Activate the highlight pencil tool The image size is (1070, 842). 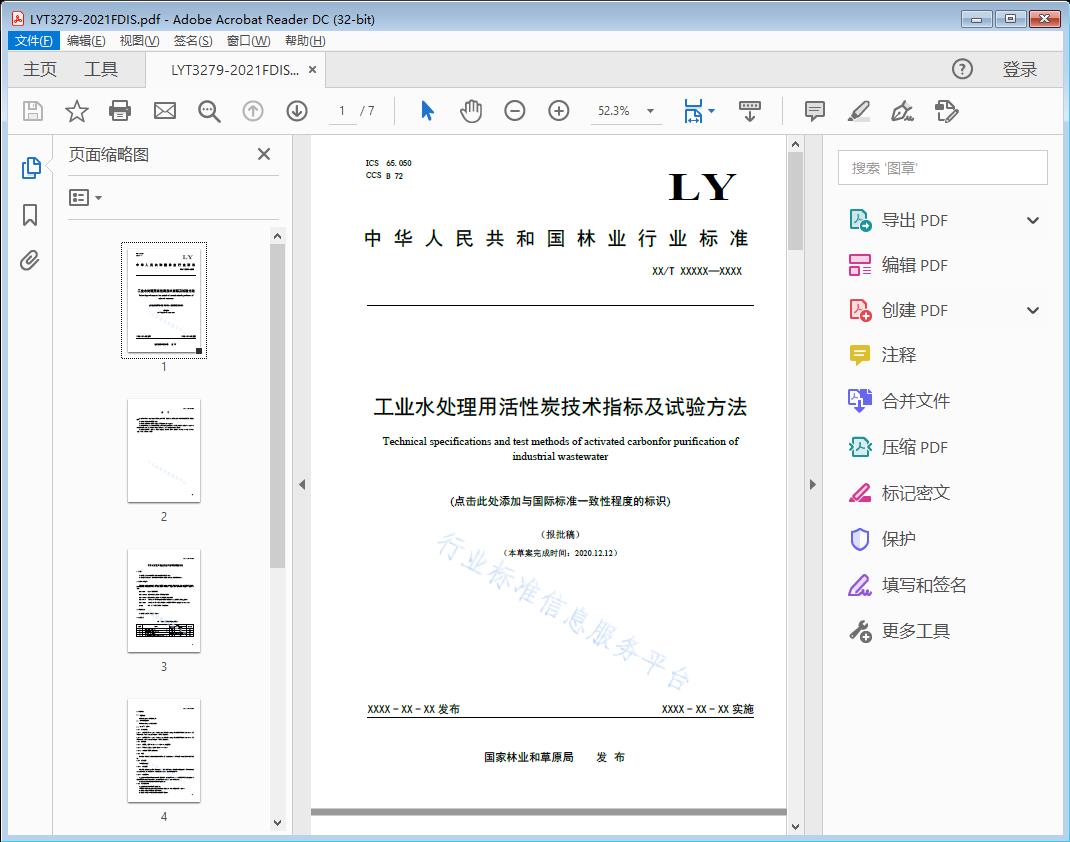pos(859,111)
